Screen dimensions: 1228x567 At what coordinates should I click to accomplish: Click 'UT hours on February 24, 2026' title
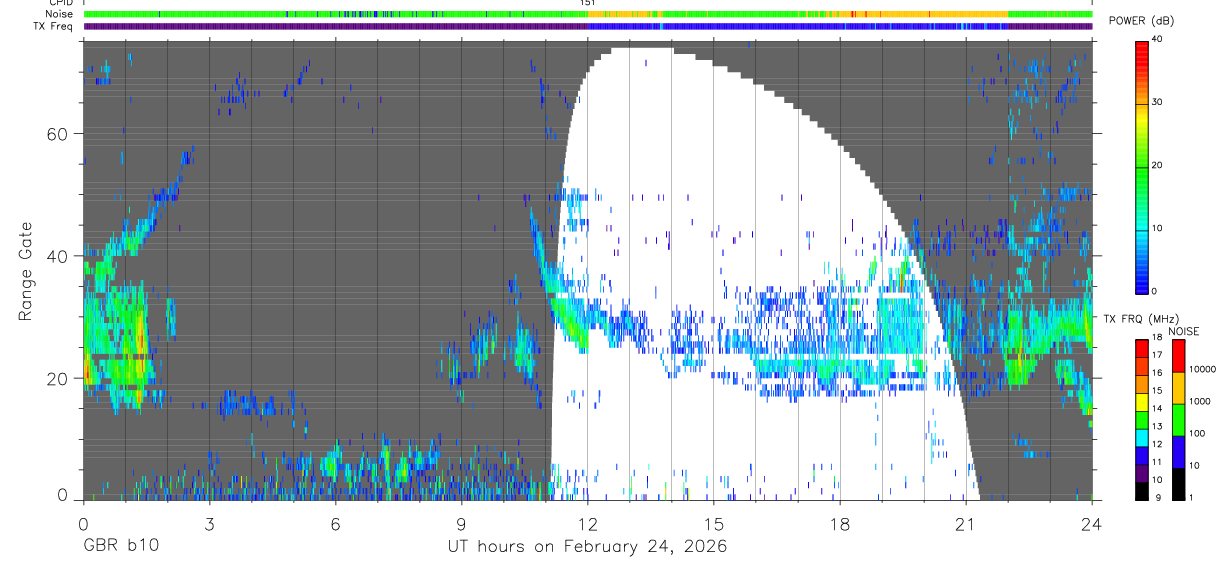pyautogui.click(x=587, y=547)
